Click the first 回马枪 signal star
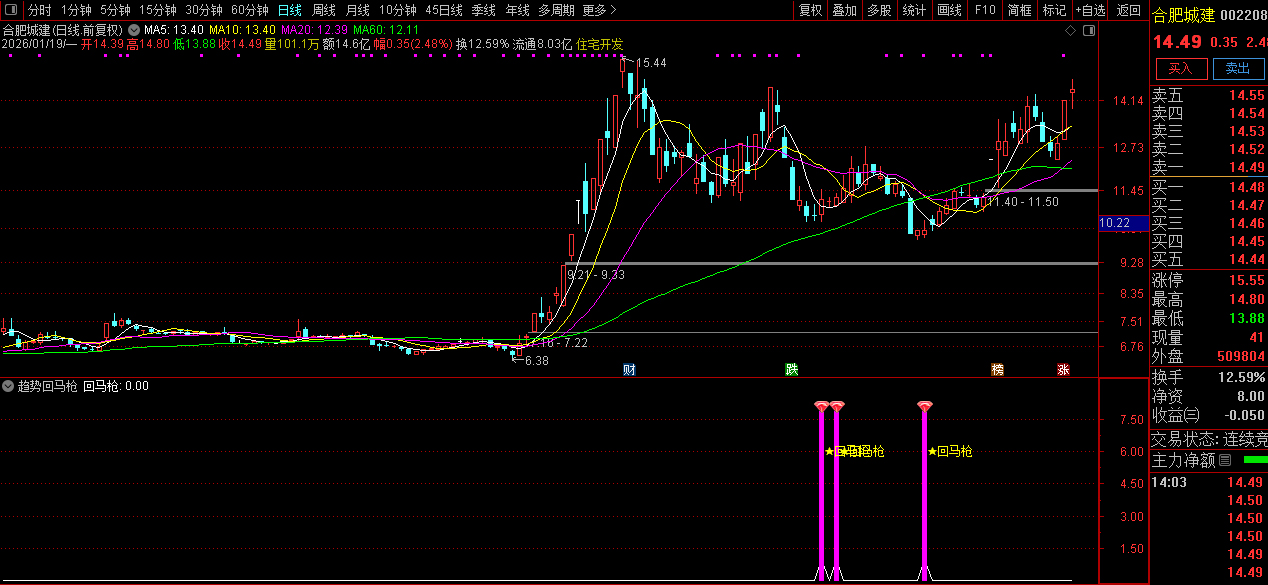 (829, 451)
